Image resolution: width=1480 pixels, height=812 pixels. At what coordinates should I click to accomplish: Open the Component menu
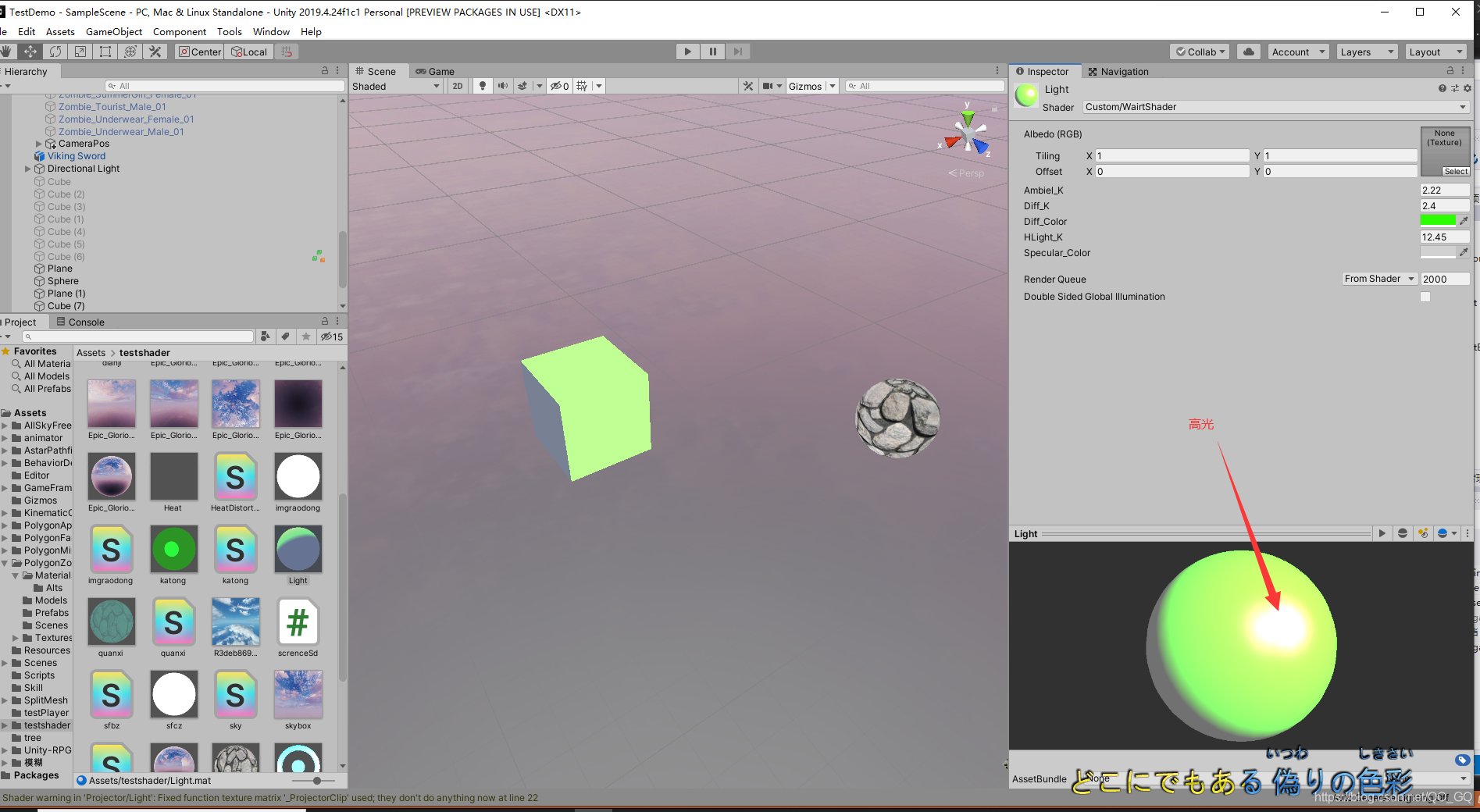(180, 31)
